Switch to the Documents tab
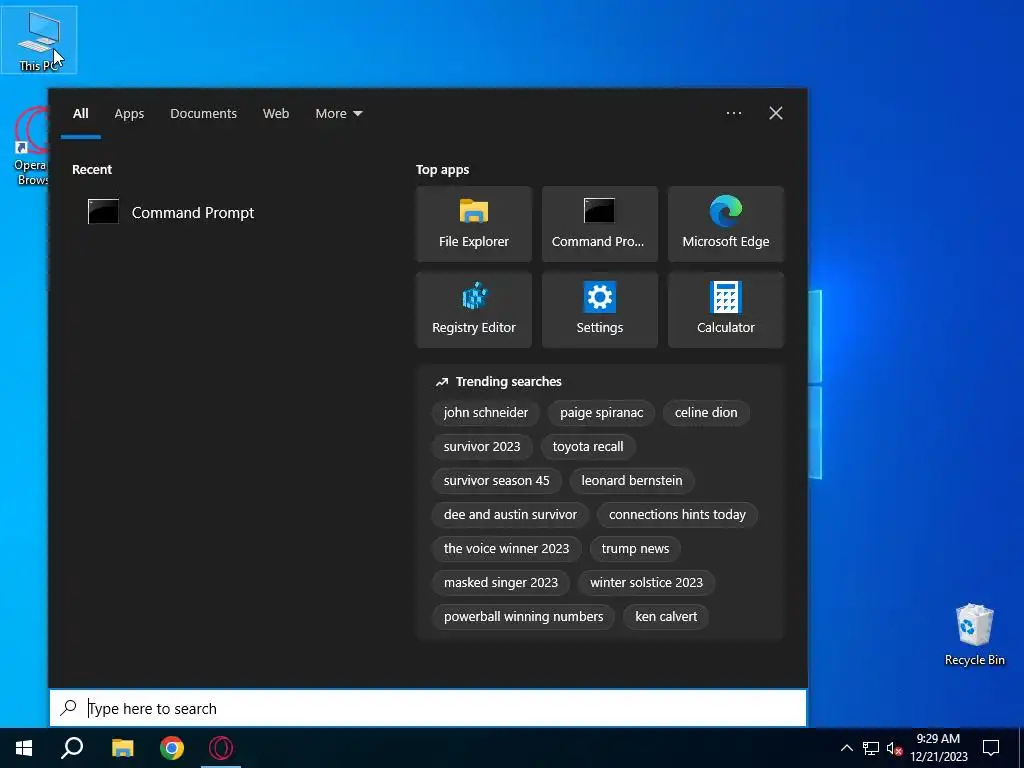This screenshot has width=1024, height=768. pyautogui.click(x=203, y=114)
